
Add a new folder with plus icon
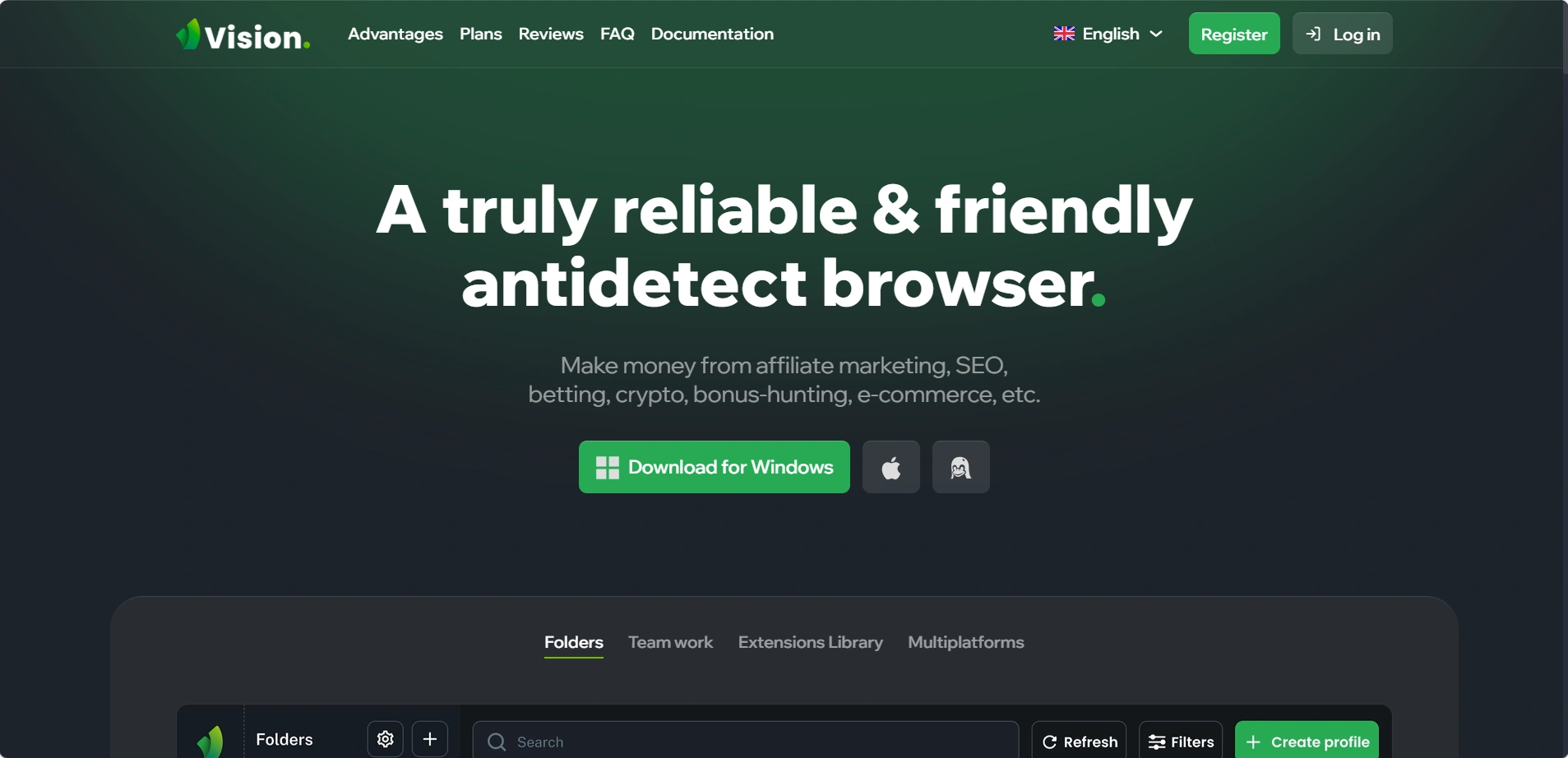tap(429, 739)
